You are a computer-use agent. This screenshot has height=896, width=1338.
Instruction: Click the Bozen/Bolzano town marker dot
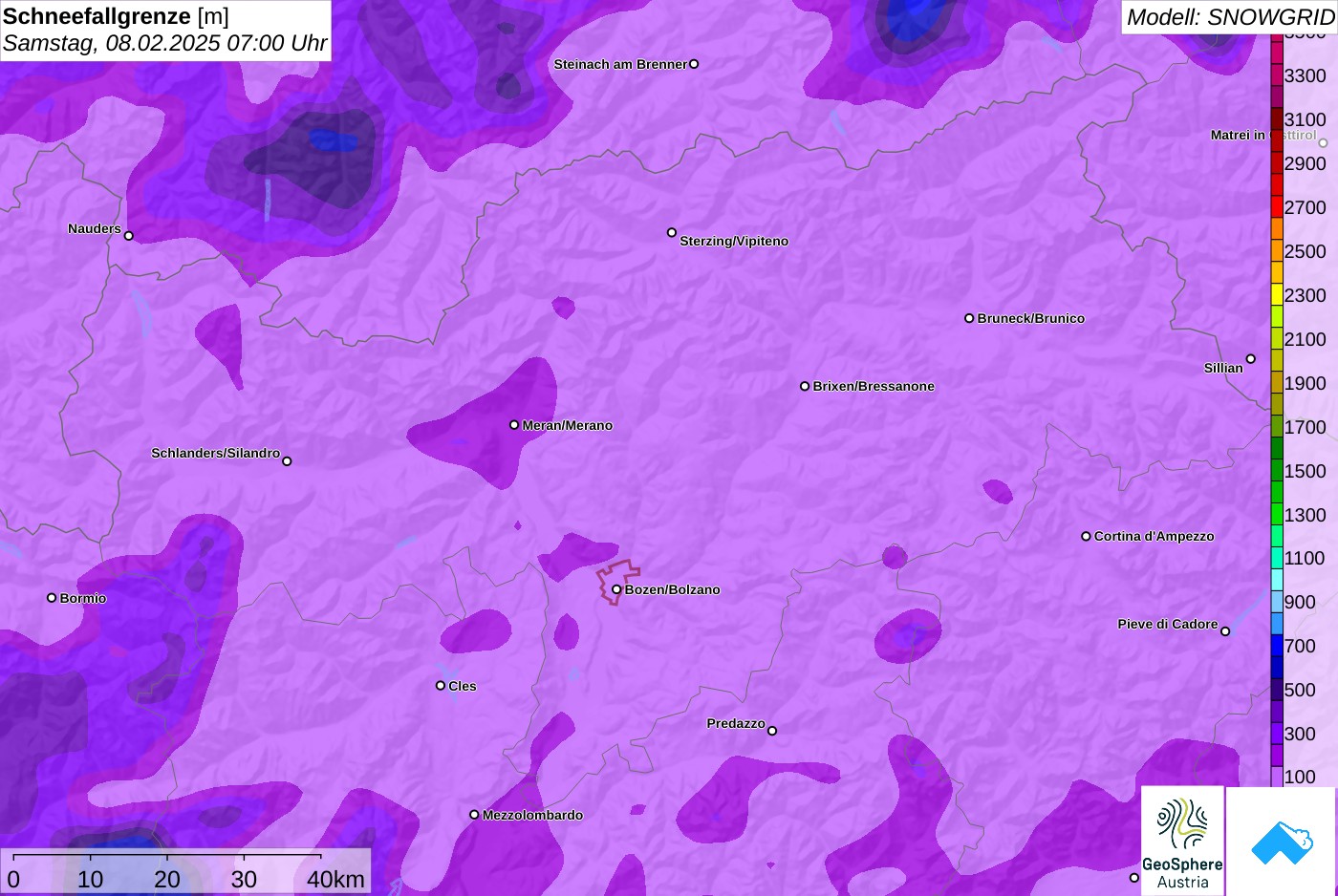[x=616, y=589]
